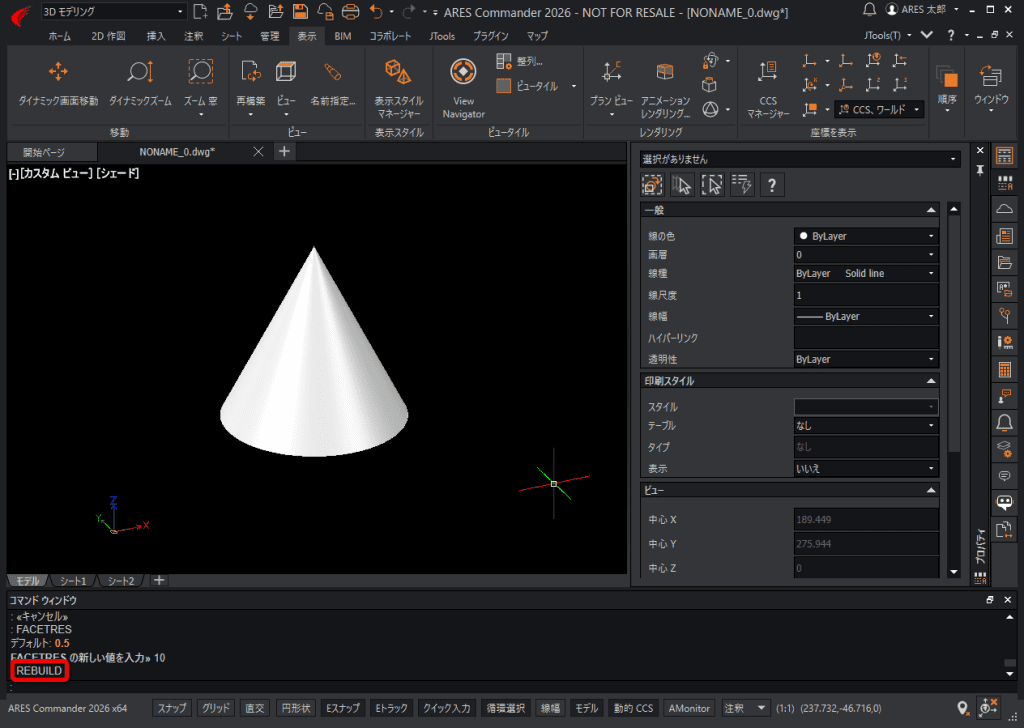
Task: Open the 開始ページ document tab
Action: tap(44, 152)
